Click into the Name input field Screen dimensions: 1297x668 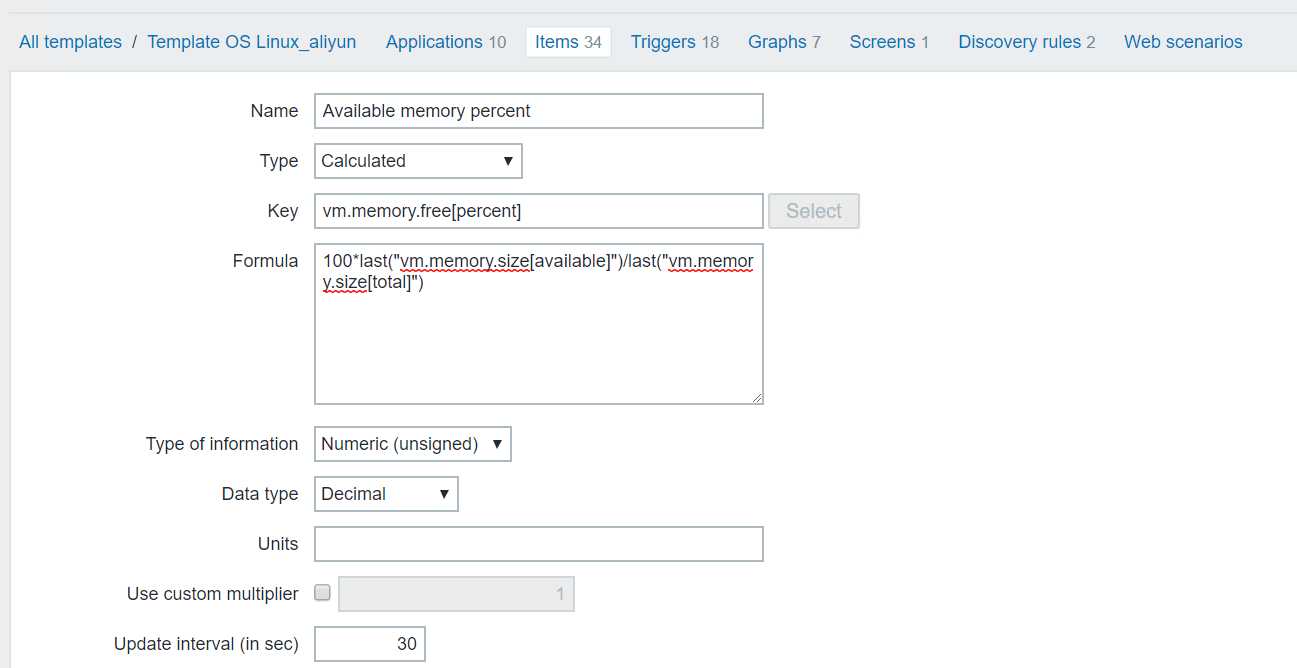539,111
